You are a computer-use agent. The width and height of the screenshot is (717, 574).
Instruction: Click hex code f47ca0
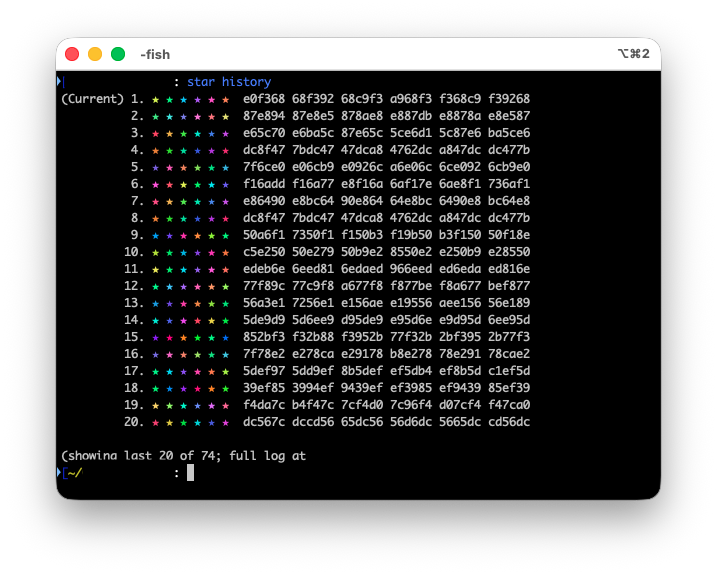509,404
